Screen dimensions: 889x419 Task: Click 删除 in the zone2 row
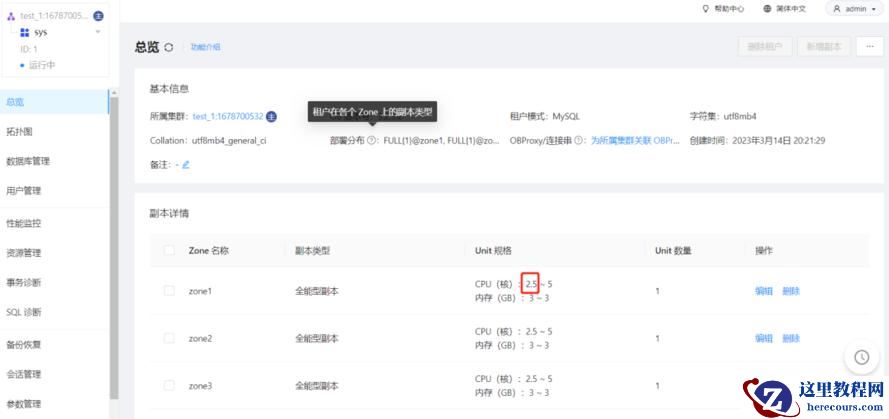click(791, 338)
